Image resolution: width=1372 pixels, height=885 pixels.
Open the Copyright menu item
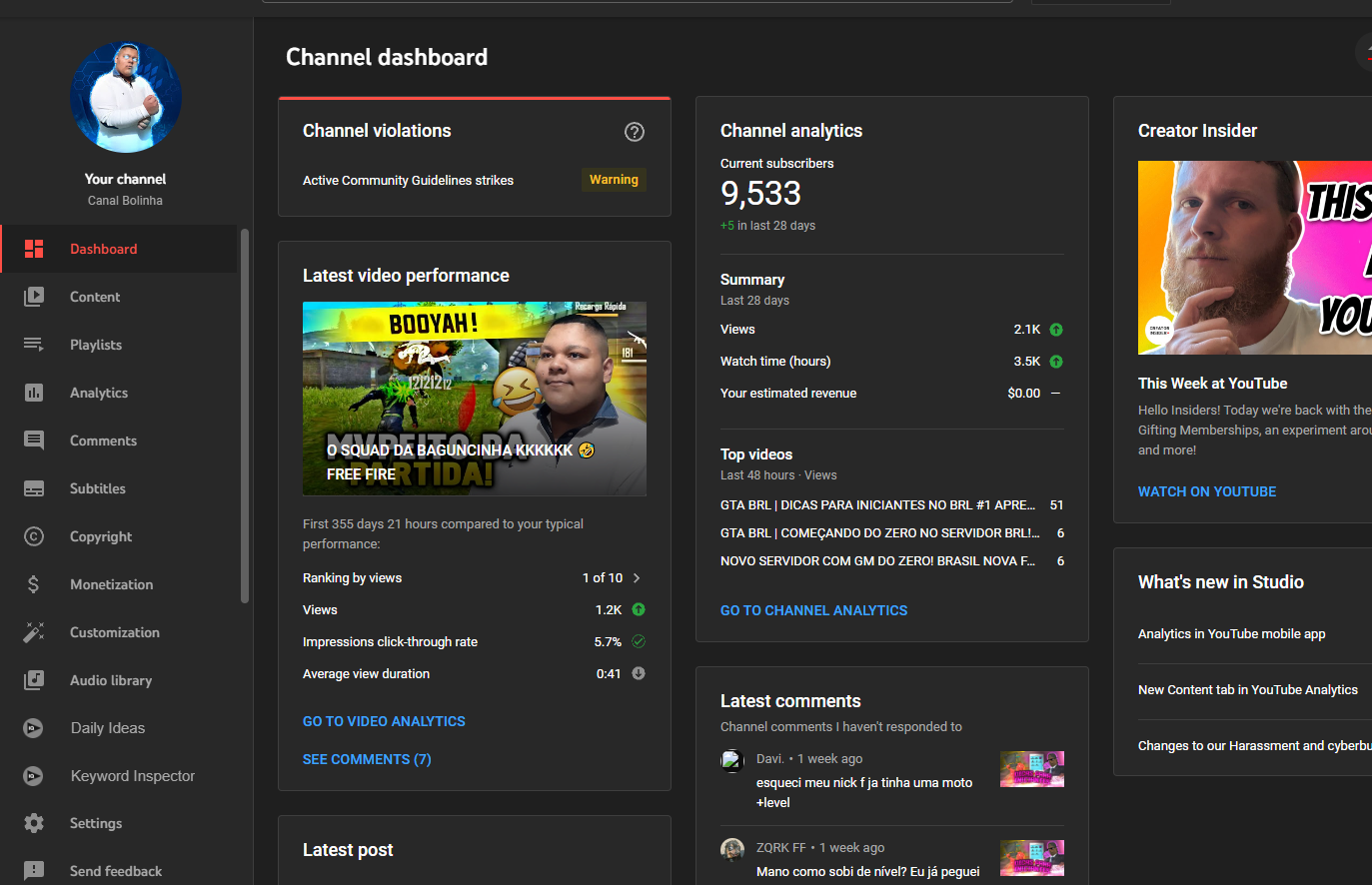pyautogui.click(x=118, y=536)
